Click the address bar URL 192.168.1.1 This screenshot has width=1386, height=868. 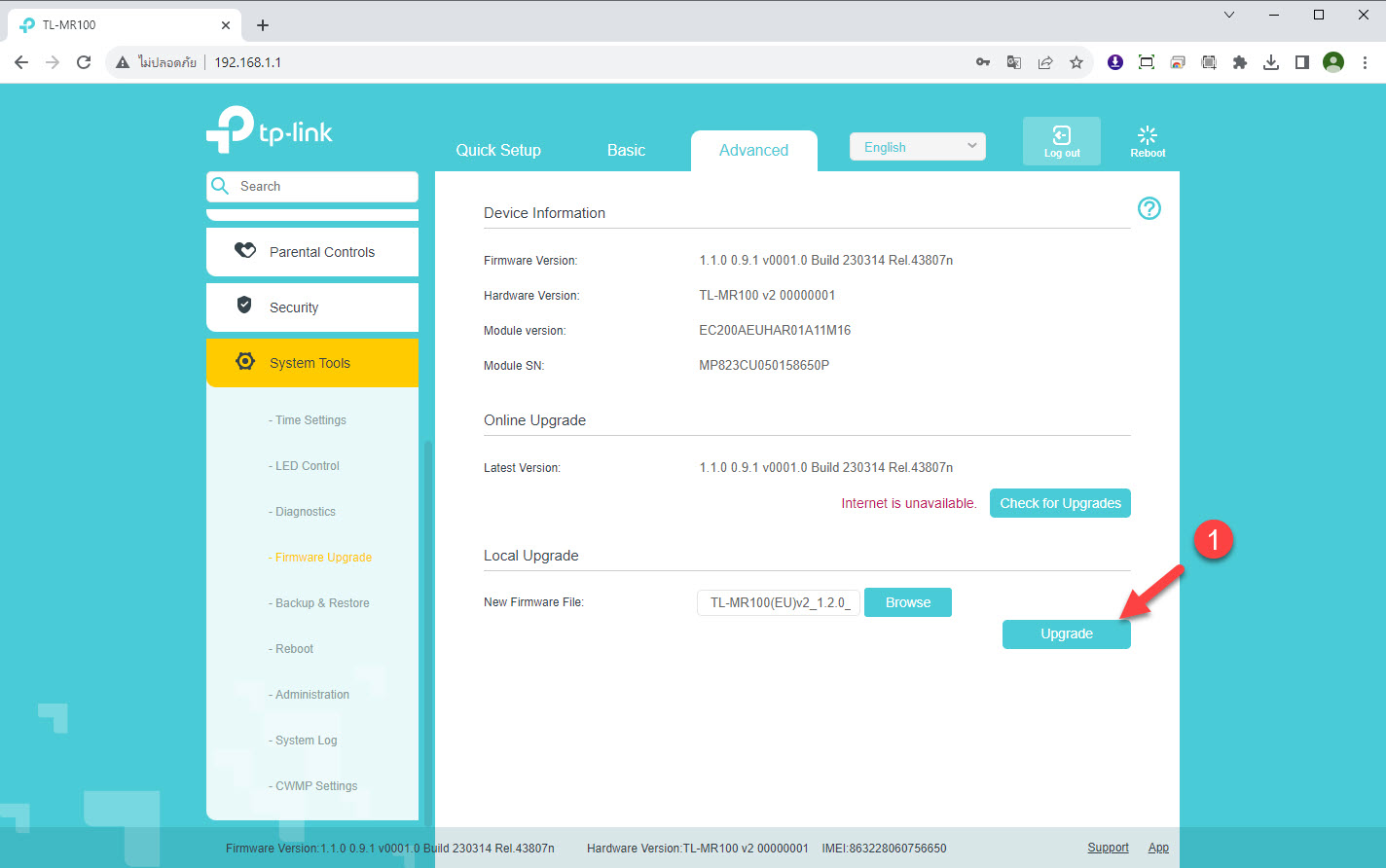point(248,62)
